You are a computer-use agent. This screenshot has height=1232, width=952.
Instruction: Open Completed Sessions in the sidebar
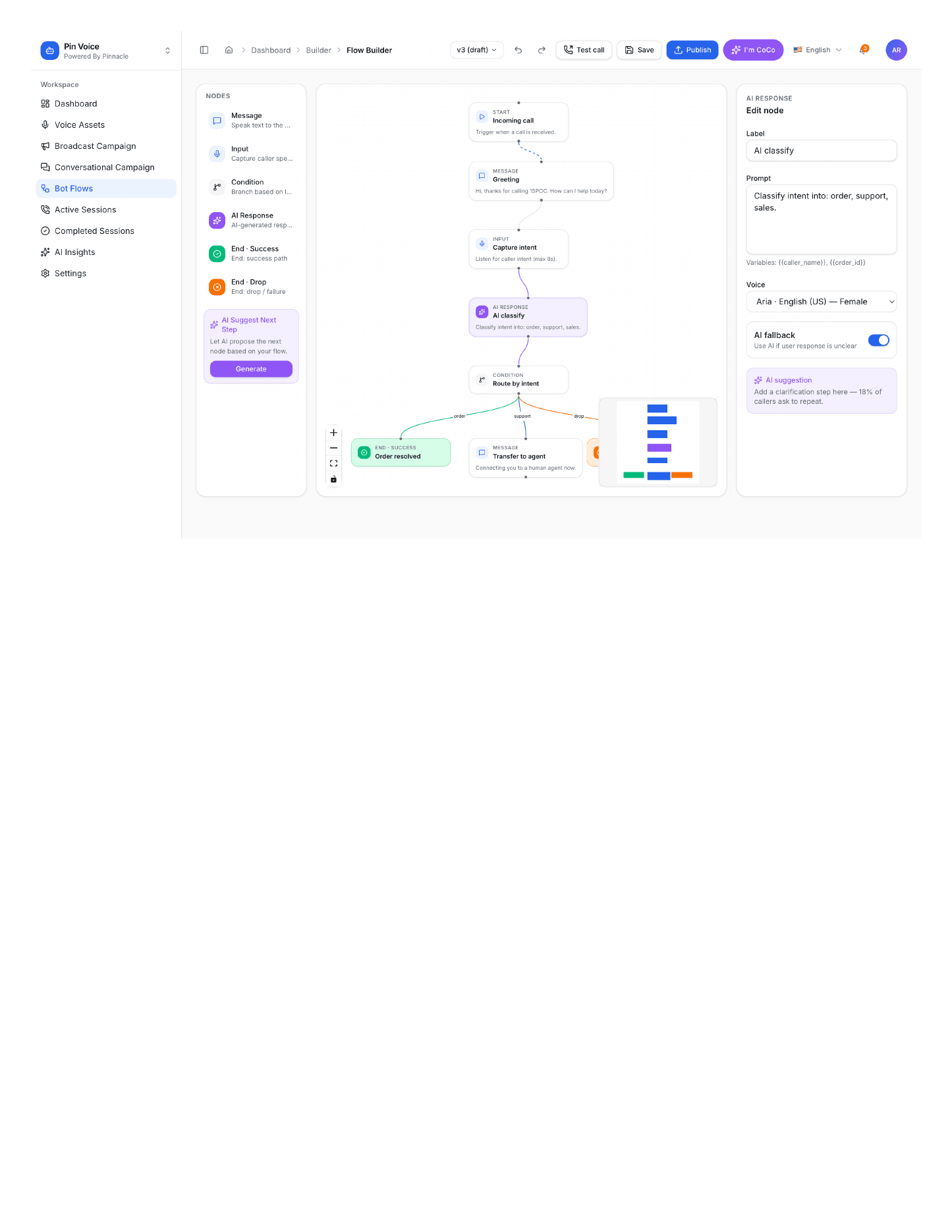(106, 231)
